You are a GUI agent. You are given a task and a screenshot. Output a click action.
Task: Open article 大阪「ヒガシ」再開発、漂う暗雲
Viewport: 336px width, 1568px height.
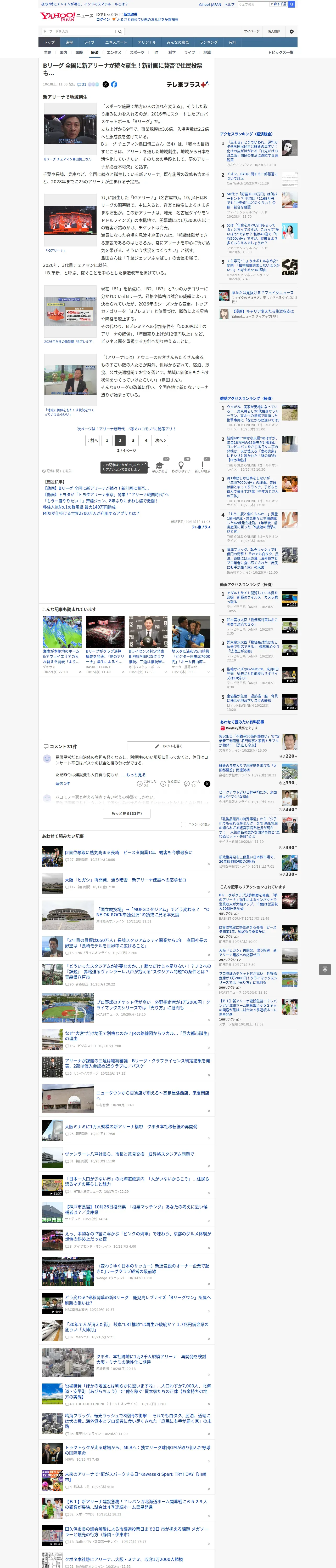click(126, 880)
